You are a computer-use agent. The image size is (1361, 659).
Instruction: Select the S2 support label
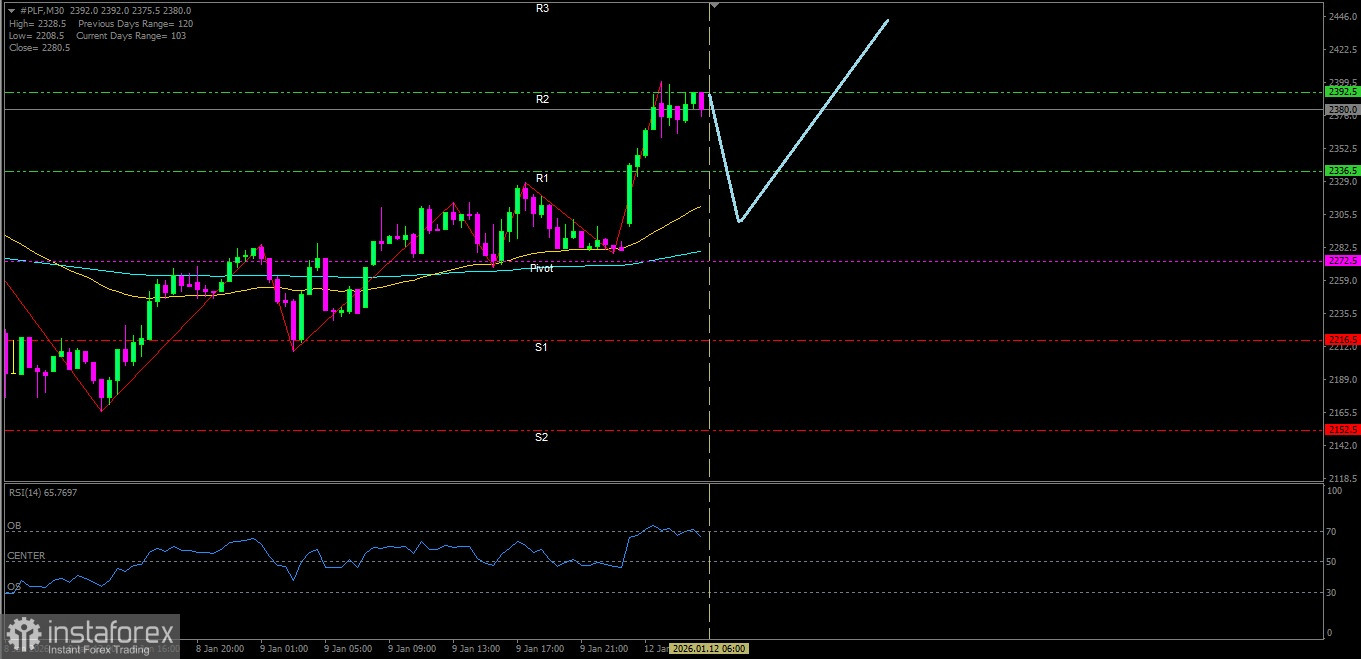click(541, 437)
